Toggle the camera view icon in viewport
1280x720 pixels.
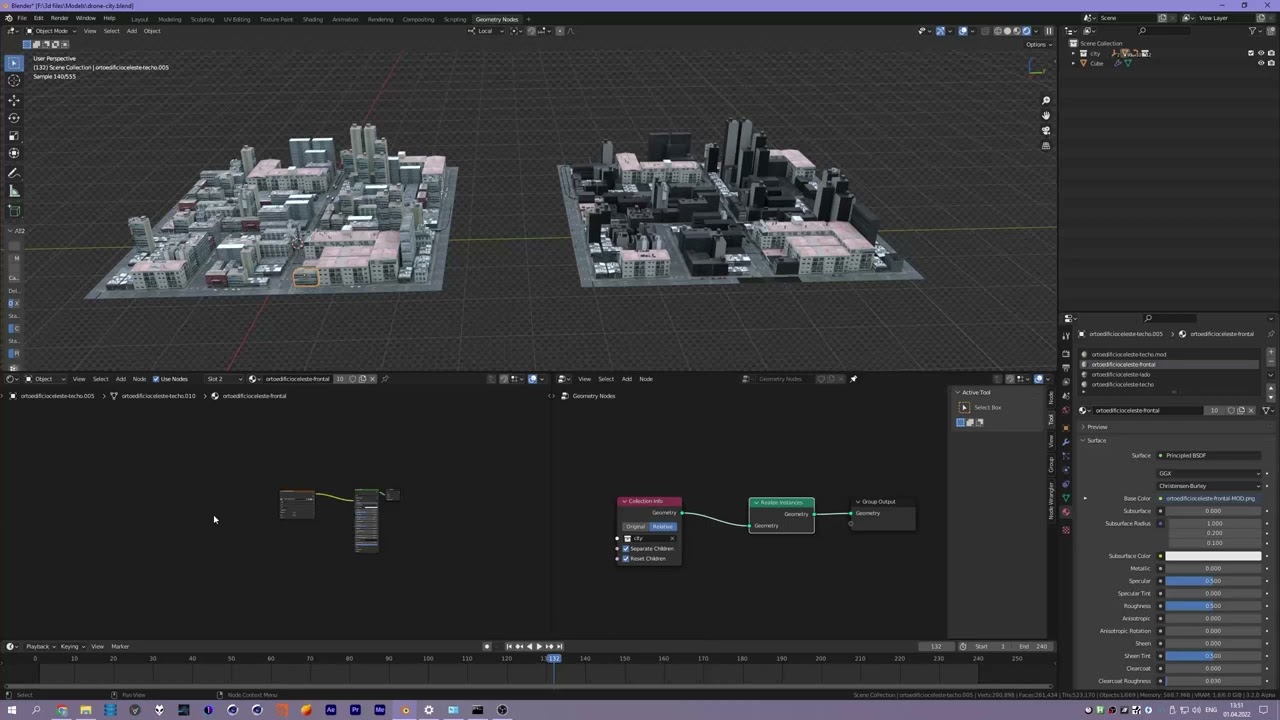tap(1046, 130)
